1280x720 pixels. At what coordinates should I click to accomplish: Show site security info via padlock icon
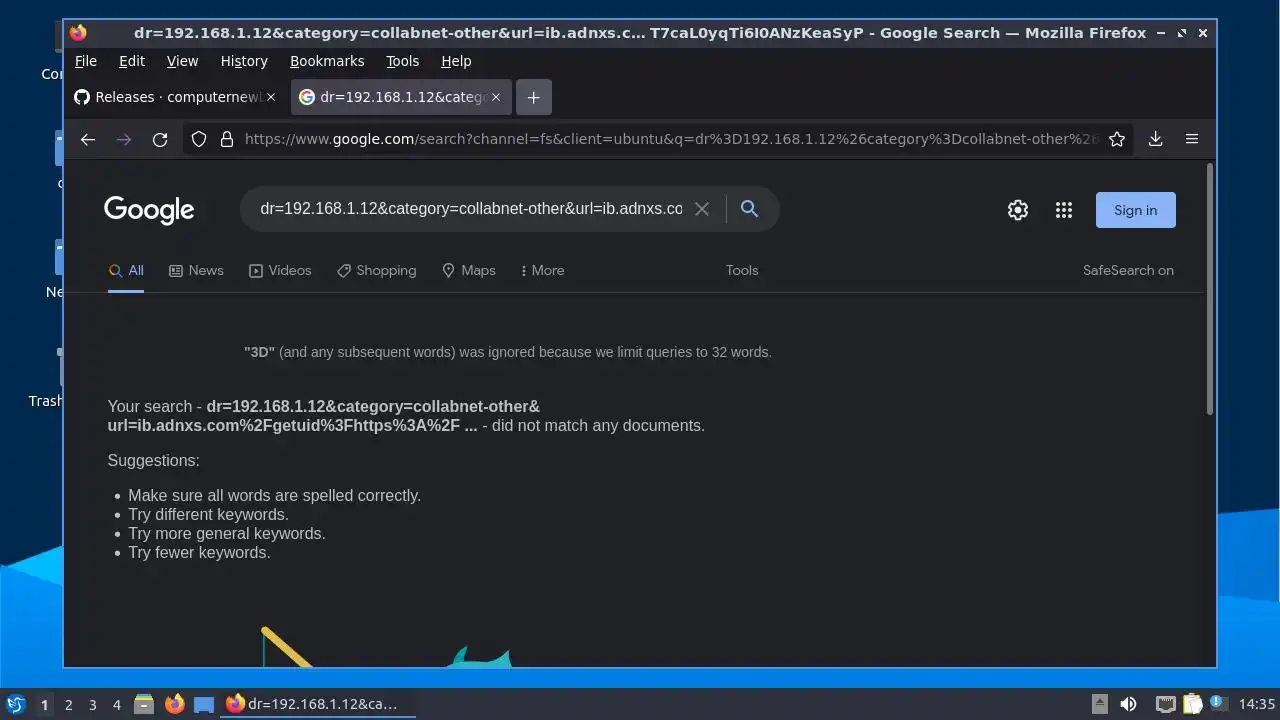coord(227,139)
